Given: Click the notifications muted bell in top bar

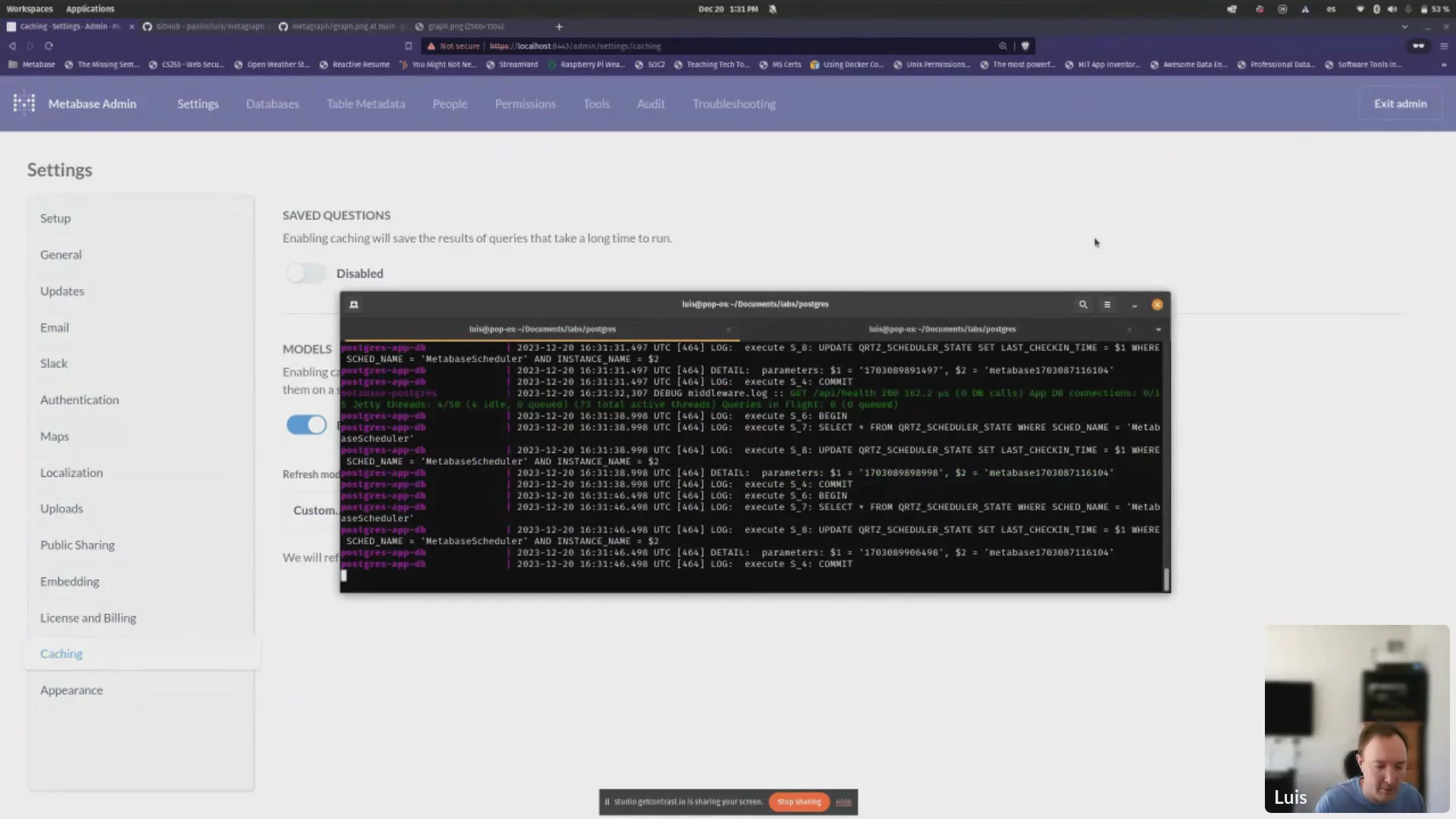Looking at the screenshot, I should (773, 9).
